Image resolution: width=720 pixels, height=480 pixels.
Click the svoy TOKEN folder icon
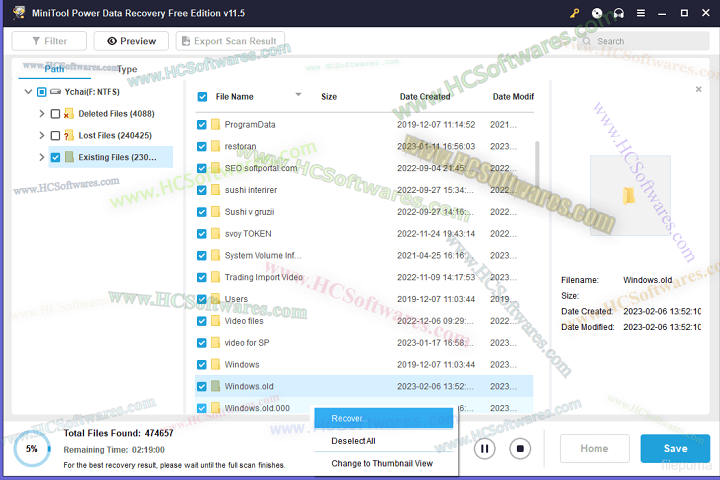(215, 233)
